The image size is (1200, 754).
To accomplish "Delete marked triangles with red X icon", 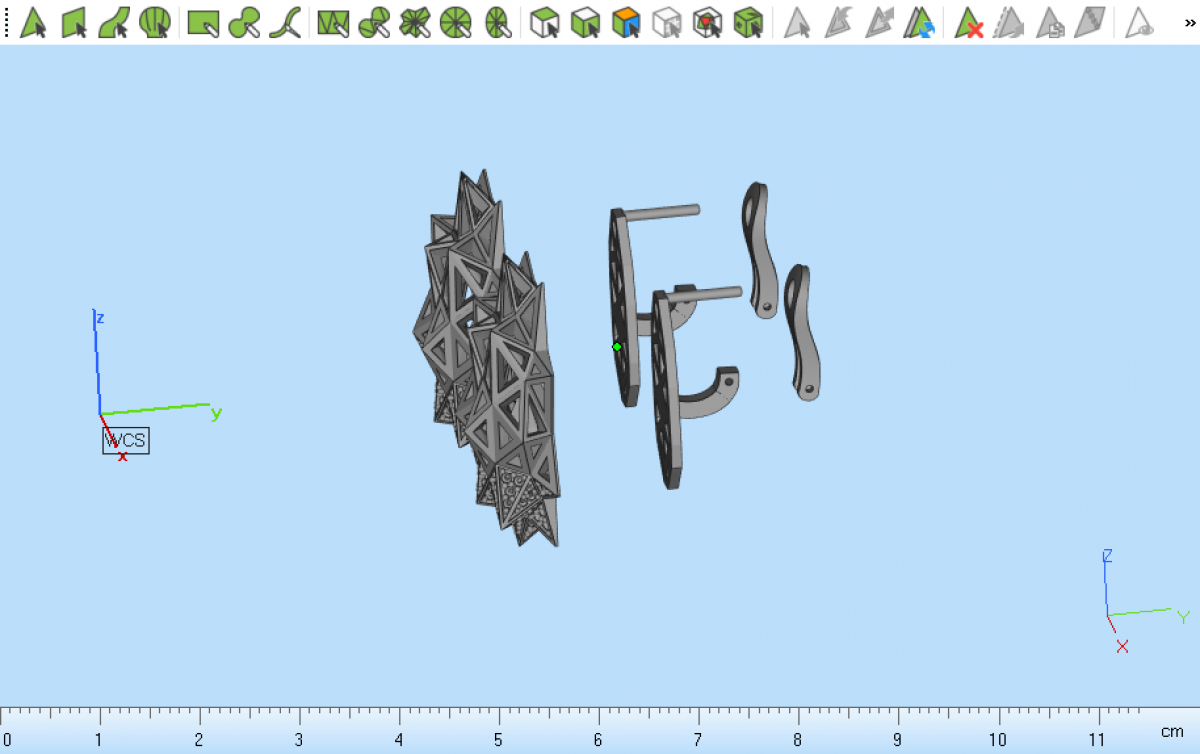I will click(x=968, y=22).
